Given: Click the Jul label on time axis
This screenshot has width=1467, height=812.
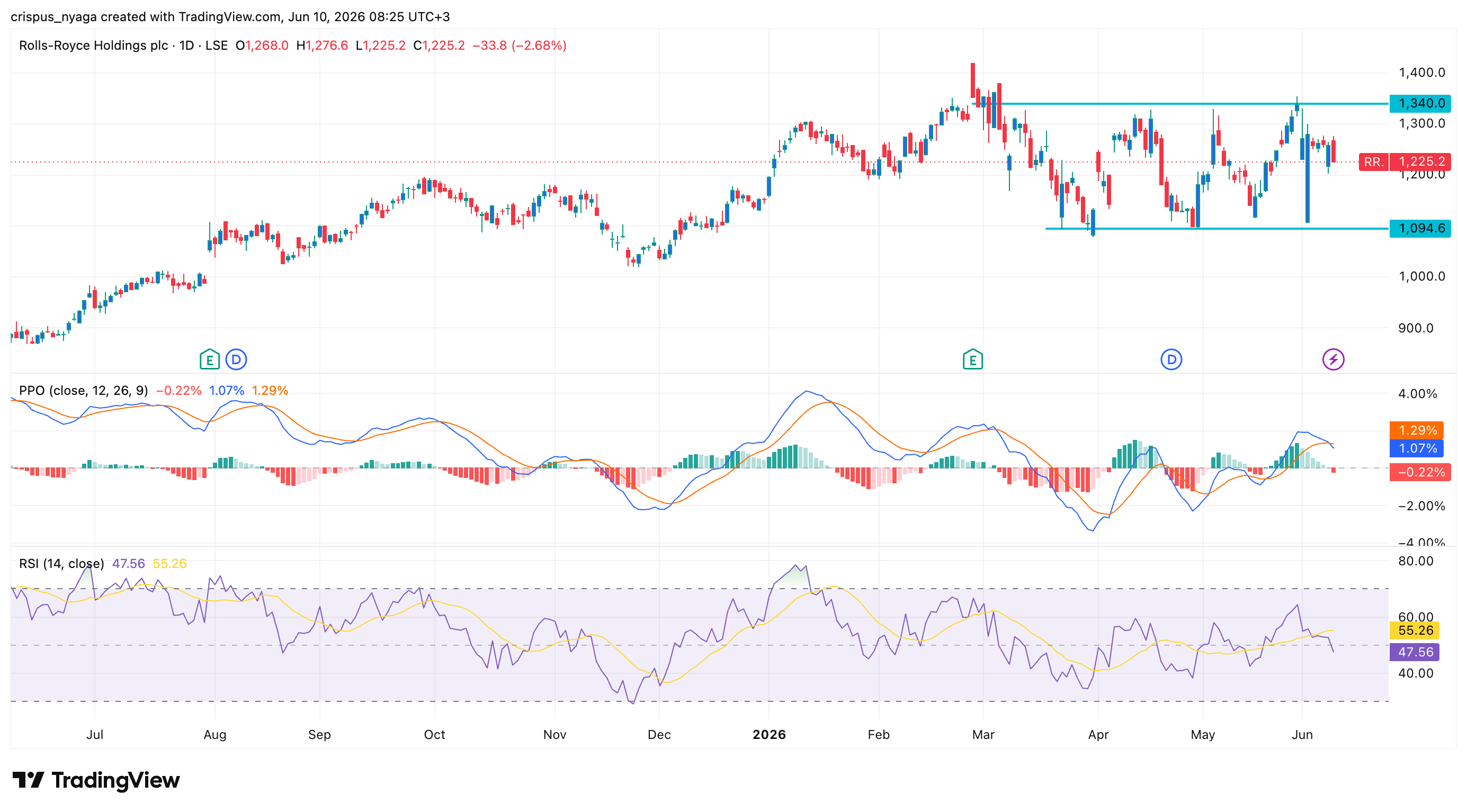Looking at the screenshot, I should (x=95, y=735).
